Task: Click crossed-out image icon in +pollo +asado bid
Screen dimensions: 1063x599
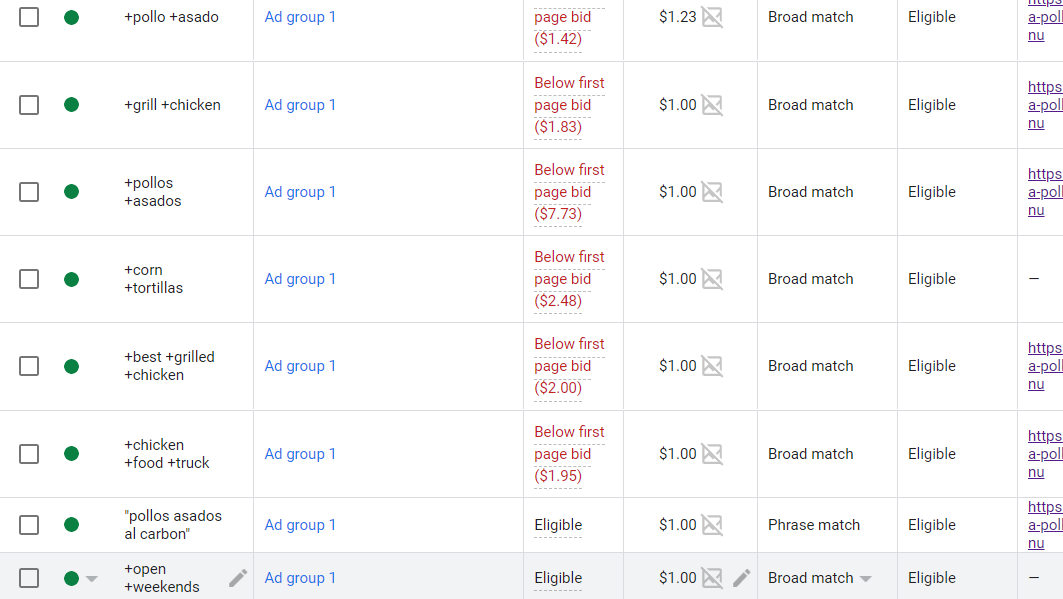Action: tap(712, 17)
